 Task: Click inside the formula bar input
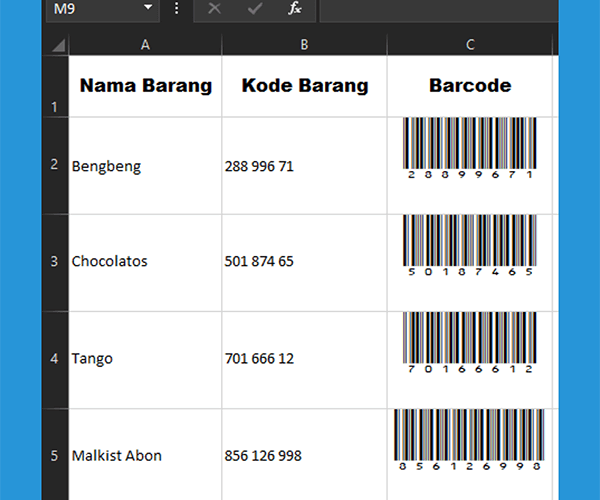[439, 9]
